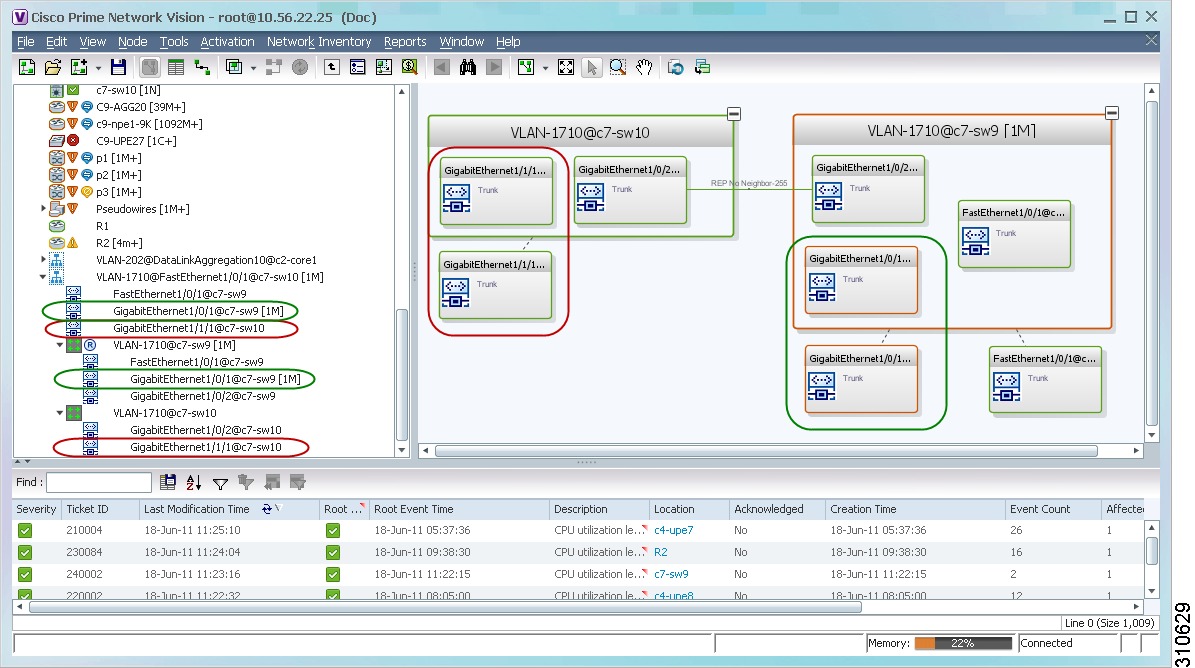Open the Reports menu
This screenshot has height=668, width=1195.
405,42
